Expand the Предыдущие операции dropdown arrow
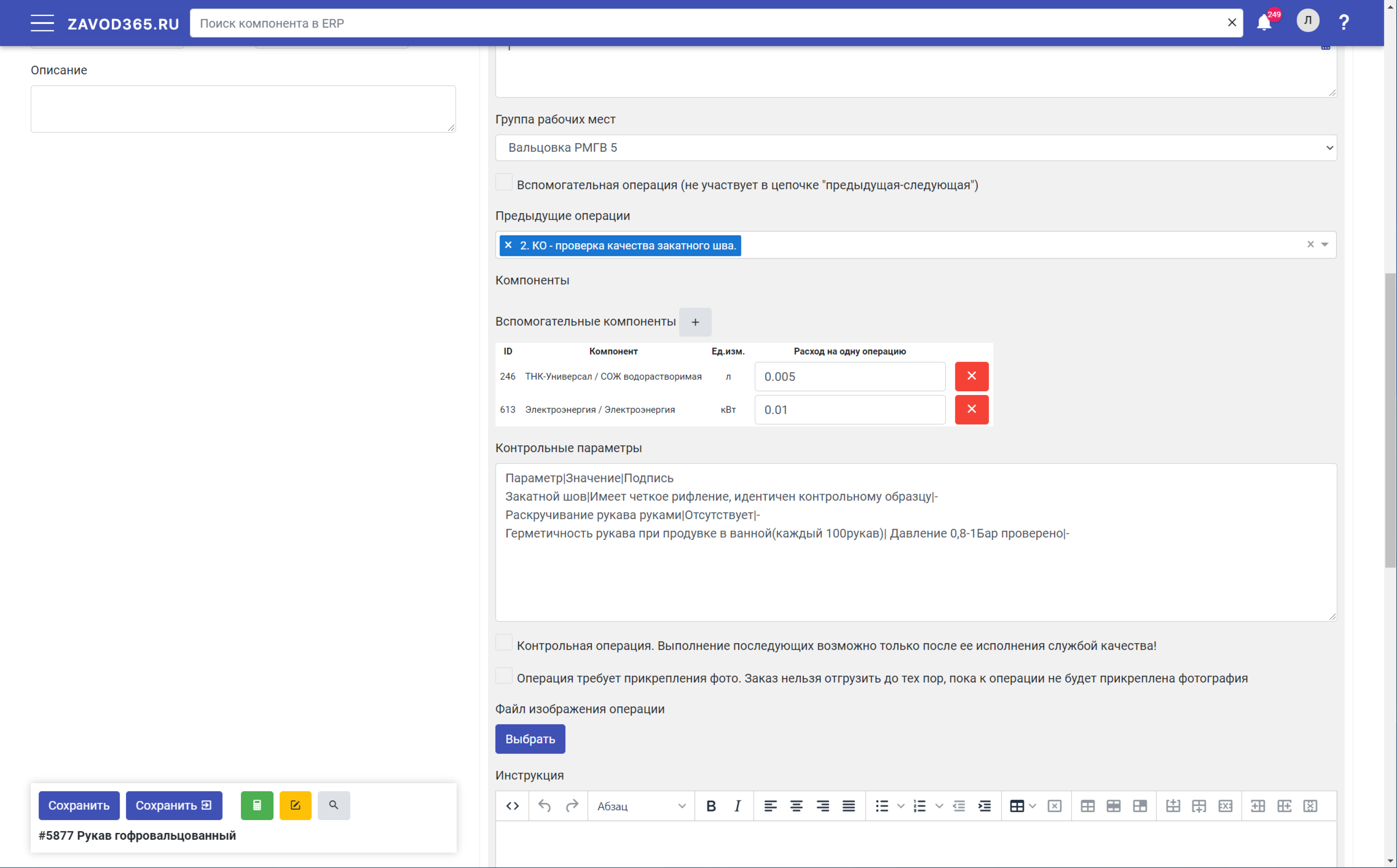This screenshot has width=1397, height=868. pos(1325,245)
